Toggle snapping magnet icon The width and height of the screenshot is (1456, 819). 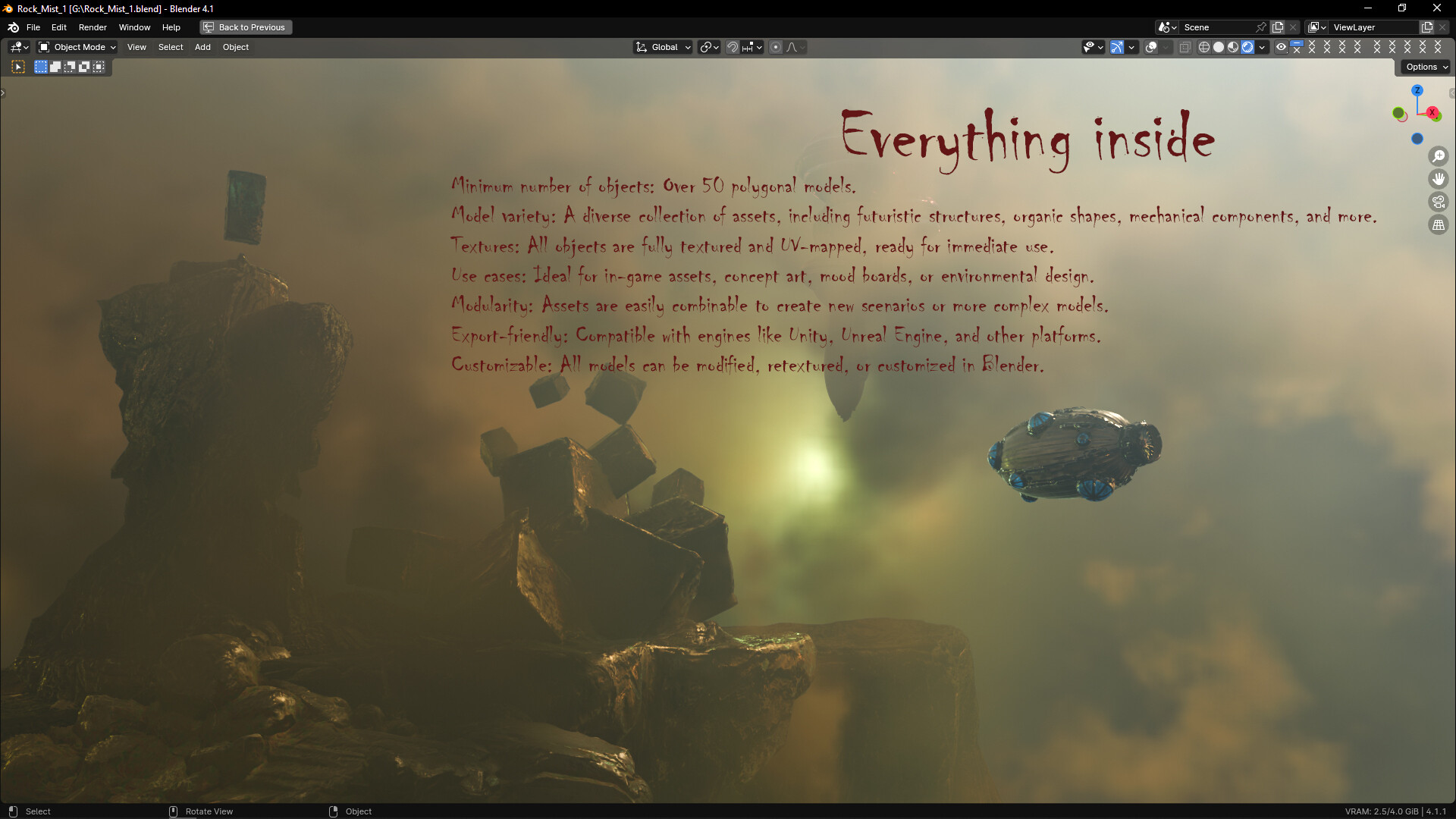(x=733, y=47)
